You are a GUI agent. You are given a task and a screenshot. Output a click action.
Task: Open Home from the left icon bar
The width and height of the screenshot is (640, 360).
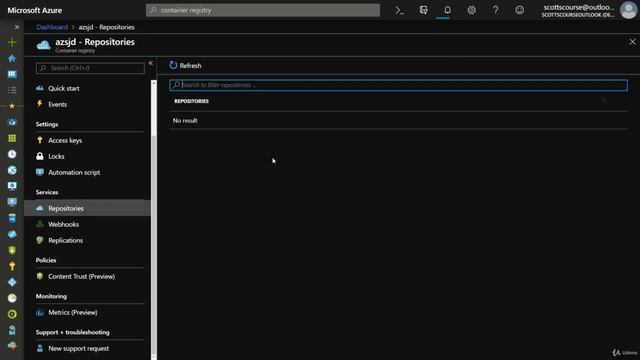point(12,58)
